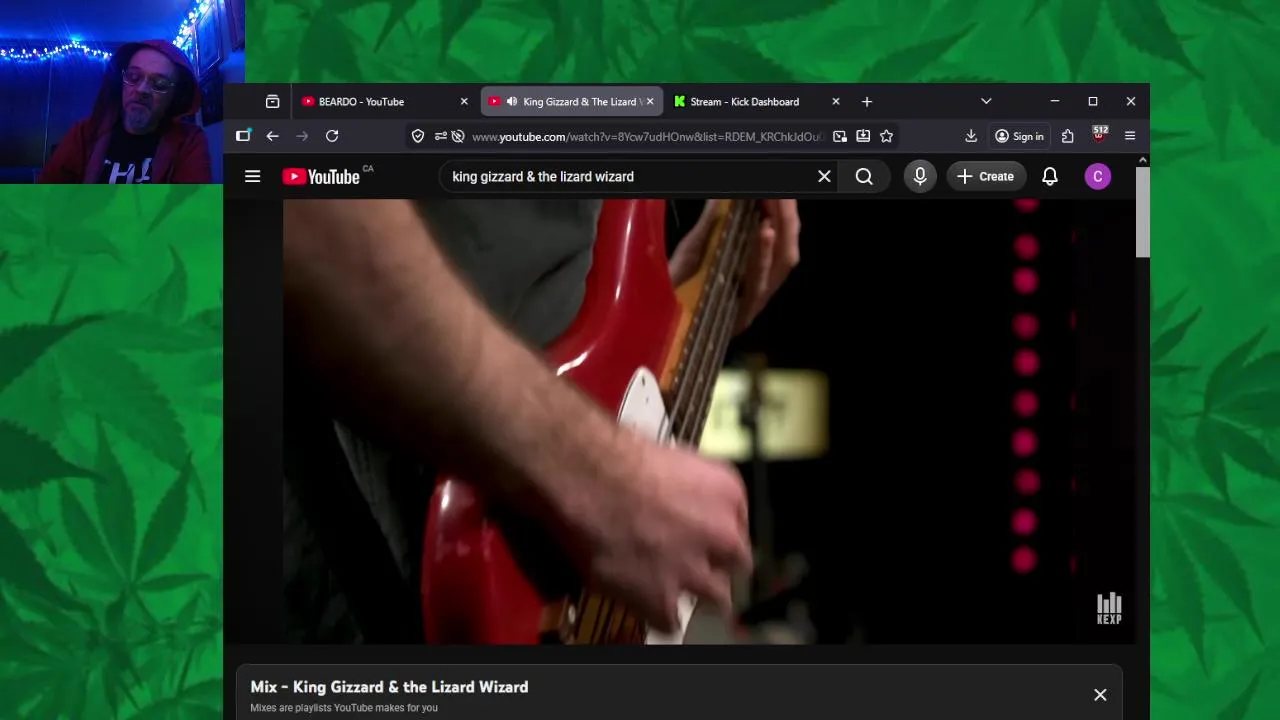1280x720 pixels.
Task: Open the browser downloads panel
Action: click(971, 136)
